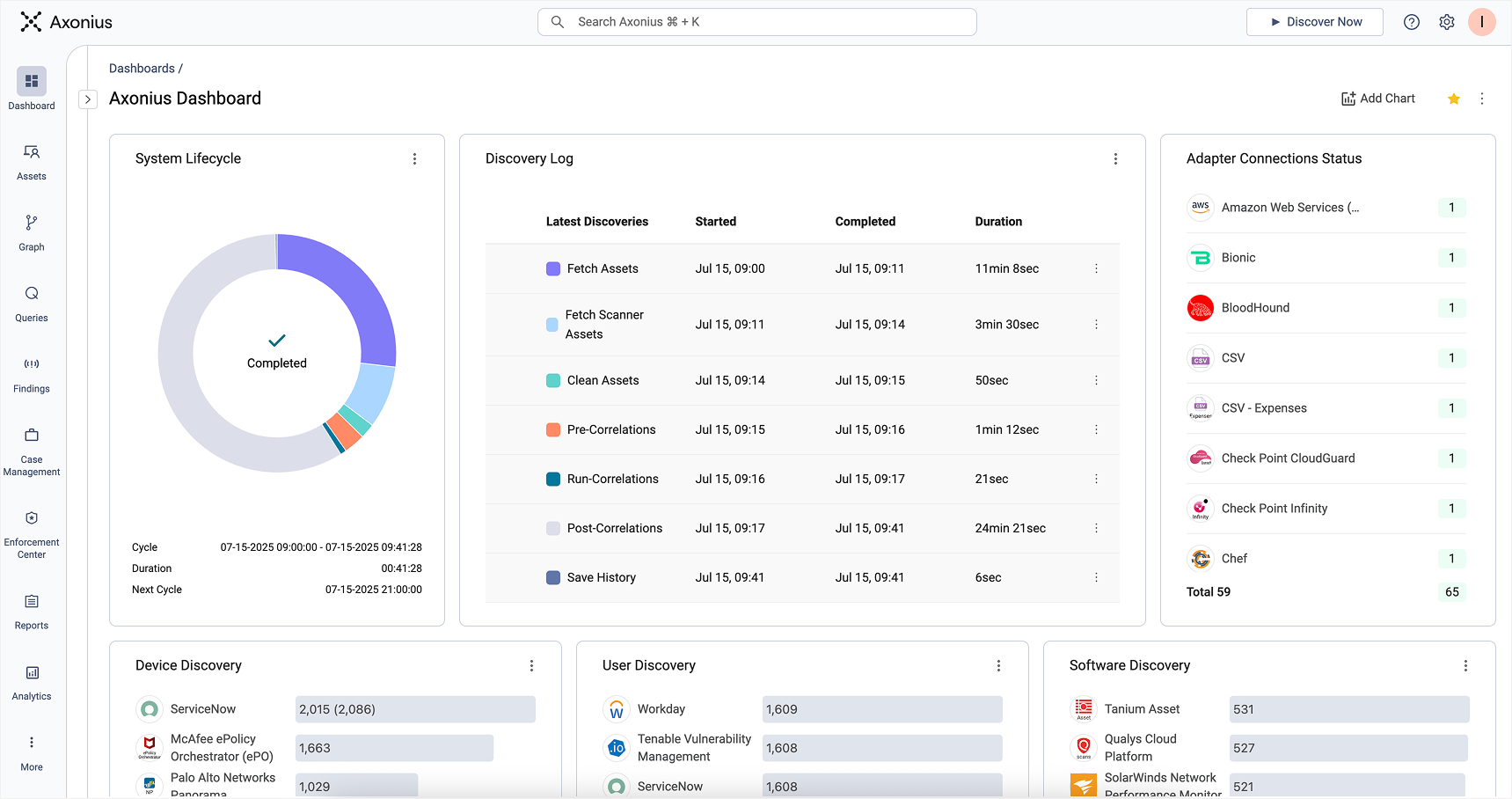1512x799 pixels.
Task: Click the Fetch Scanner Assets row label
Action: 604,325
